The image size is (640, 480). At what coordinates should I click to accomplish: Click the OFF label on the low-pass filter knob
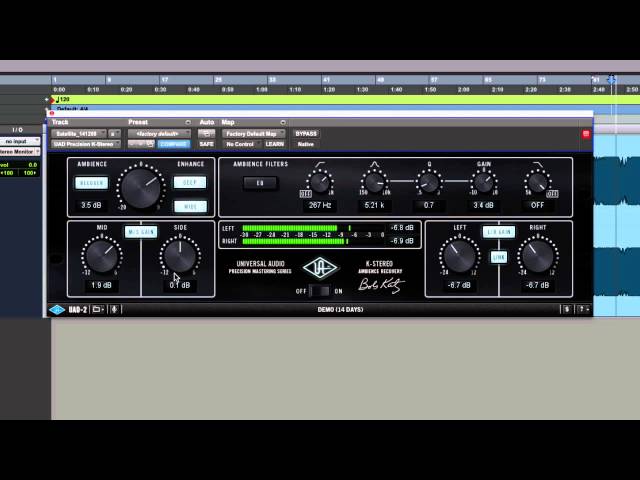tap(552, 194)
